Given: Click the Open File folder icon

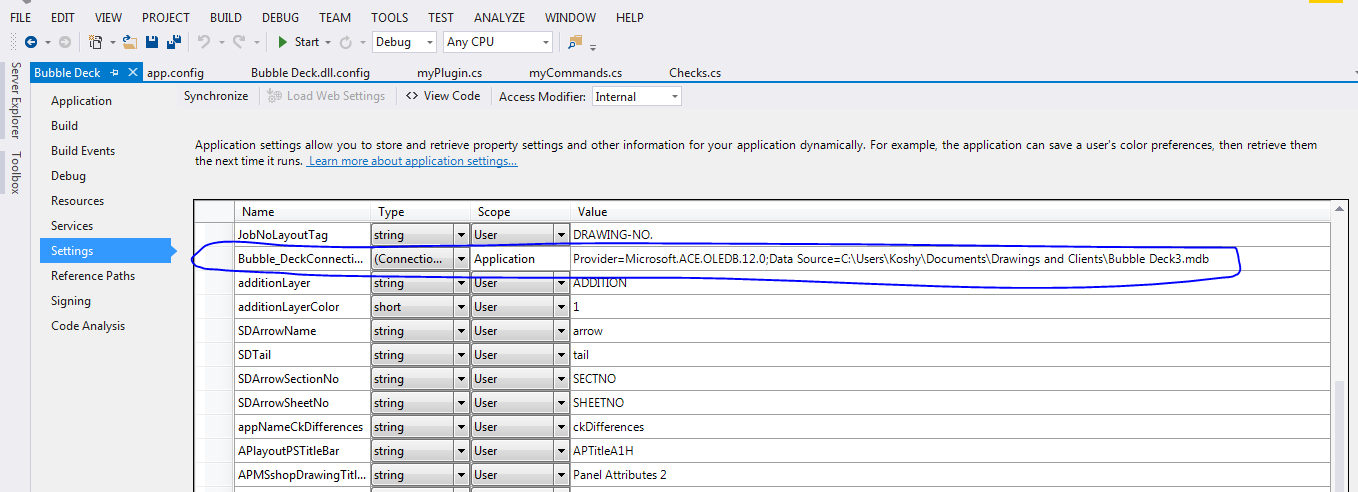Looking at the screenshot, I should tap(130, 42).
